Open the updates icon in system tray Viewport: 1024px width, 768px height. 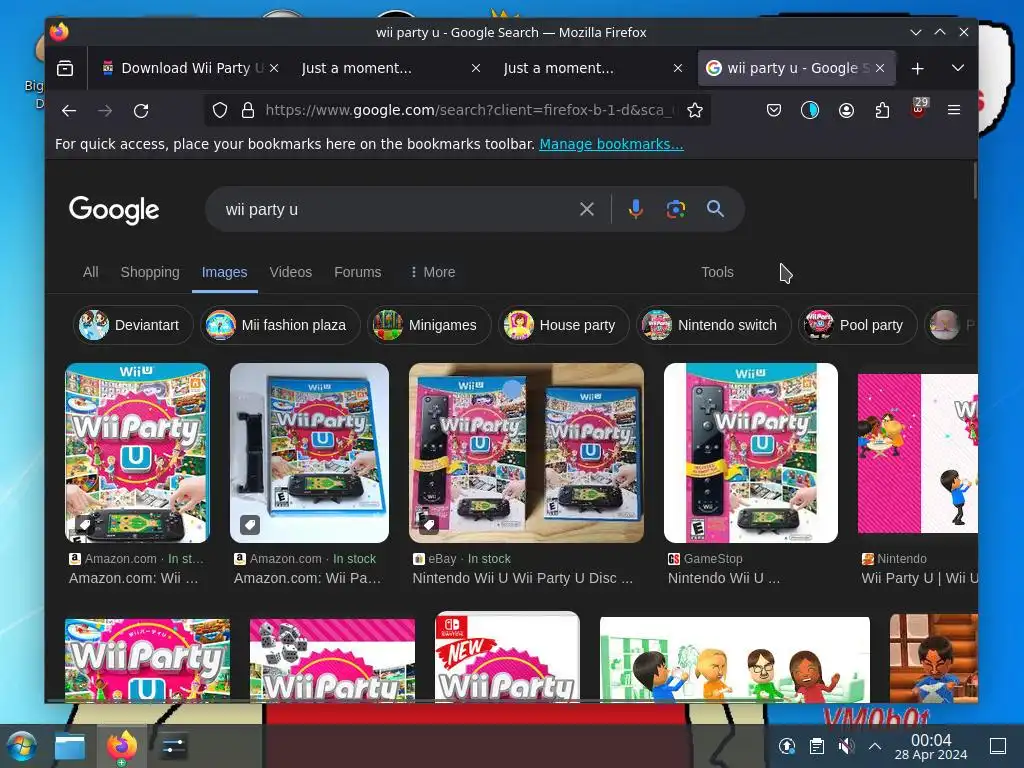click(787, 746)
